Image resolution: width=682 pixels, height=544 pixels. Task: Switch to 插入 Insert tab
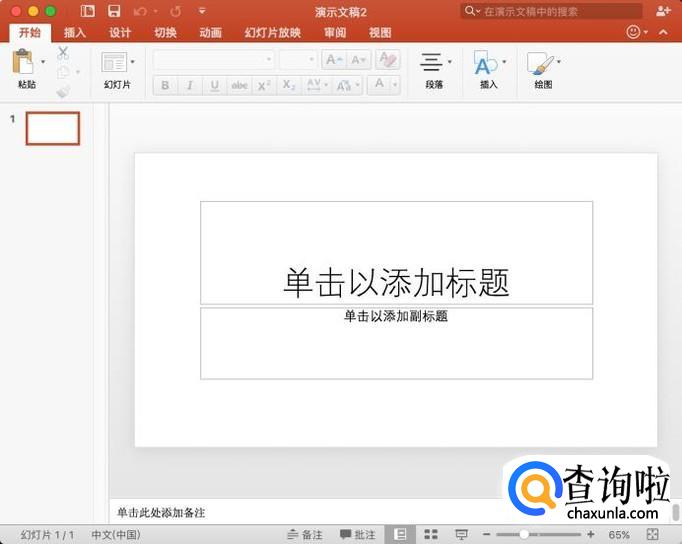click(x=75, y=33)
